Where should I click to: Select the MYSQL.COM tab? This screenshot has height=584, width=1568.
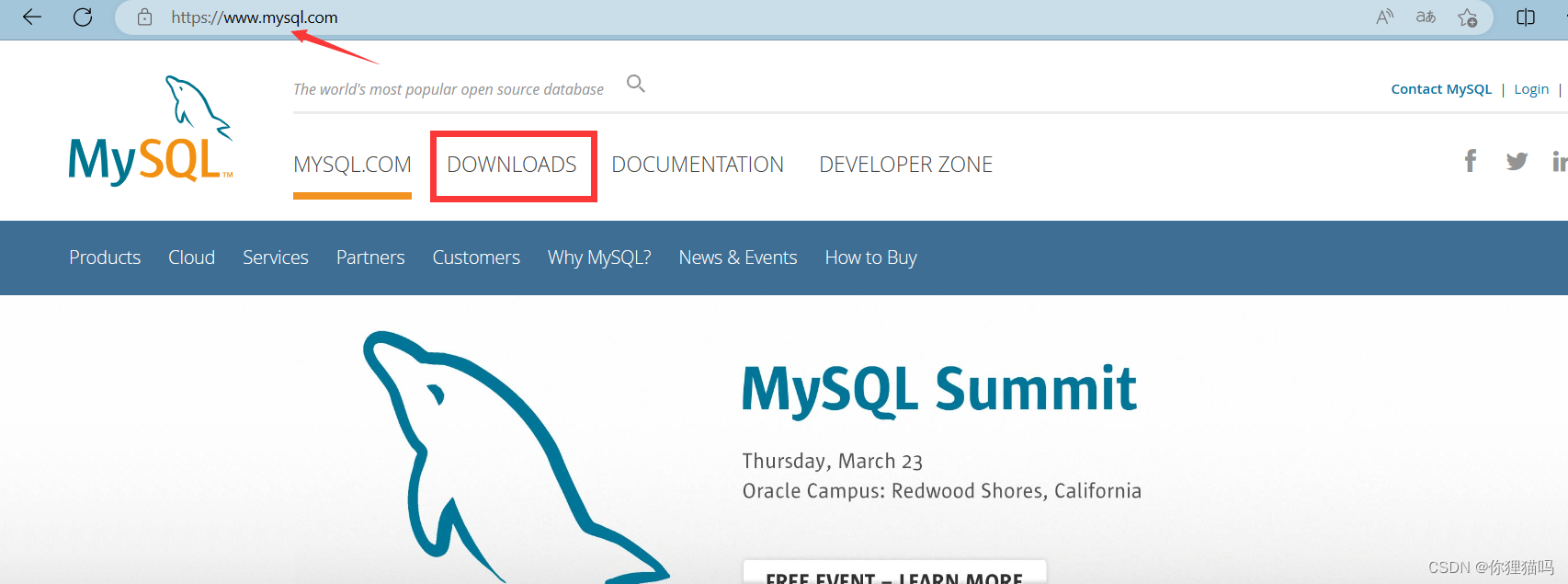click(x=352, y=165)
